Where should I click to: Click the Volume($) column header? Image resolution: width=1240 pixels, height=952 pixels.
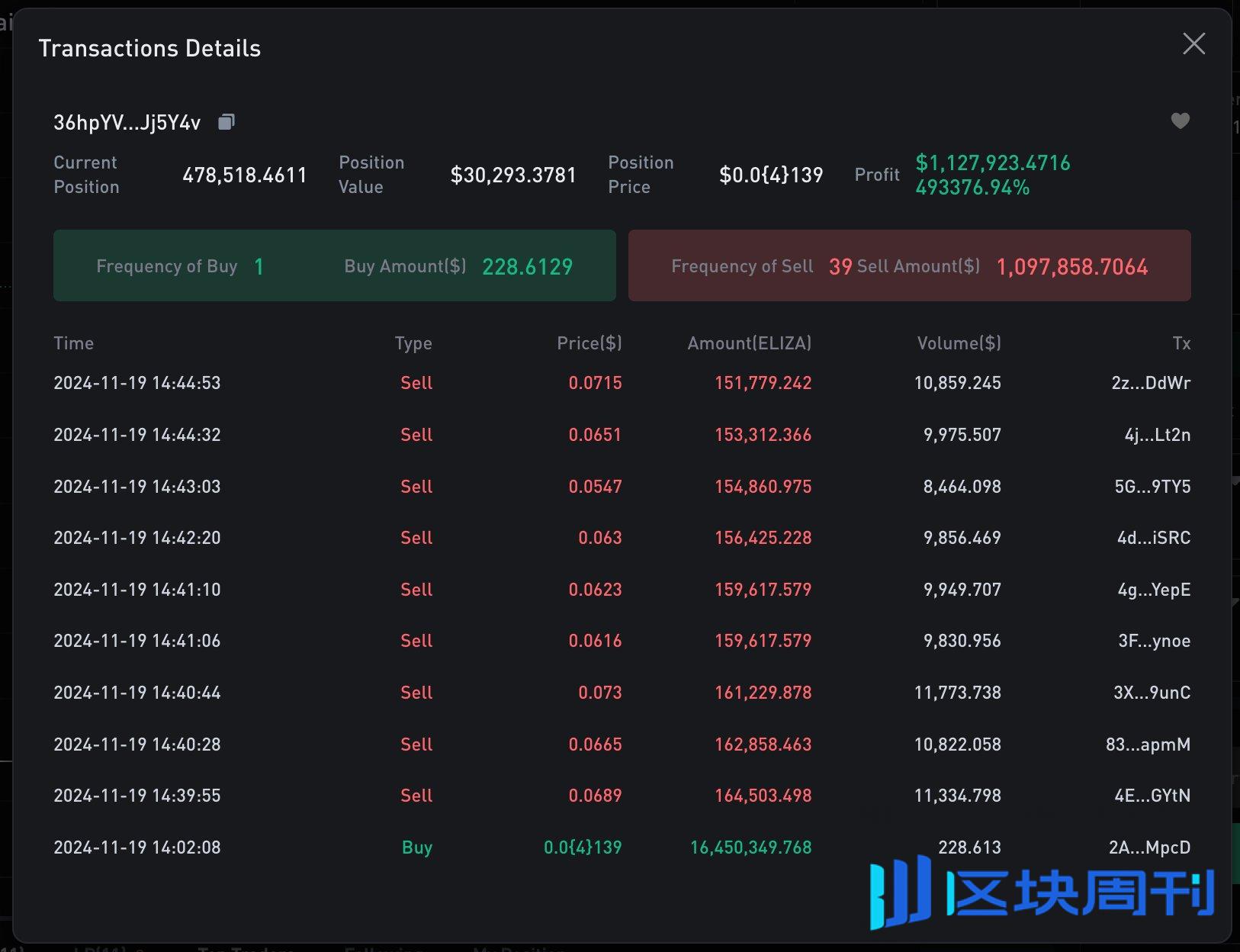click(x=959, y=343)
